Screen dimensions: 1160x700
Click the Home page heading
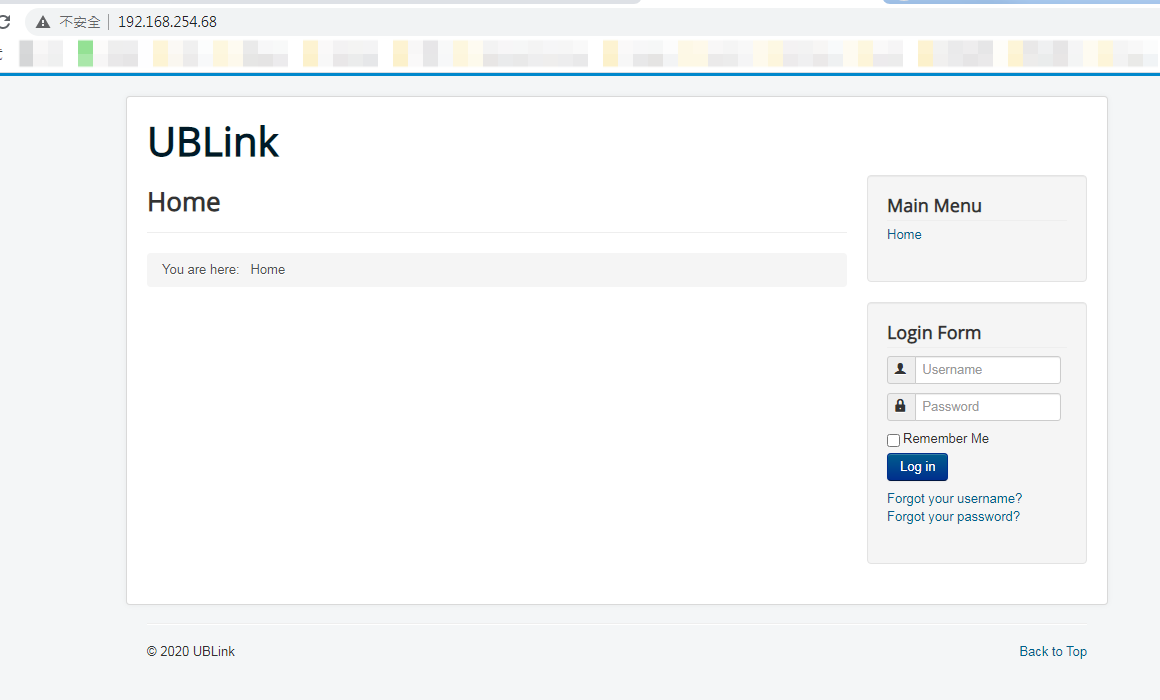click(184, 202)
